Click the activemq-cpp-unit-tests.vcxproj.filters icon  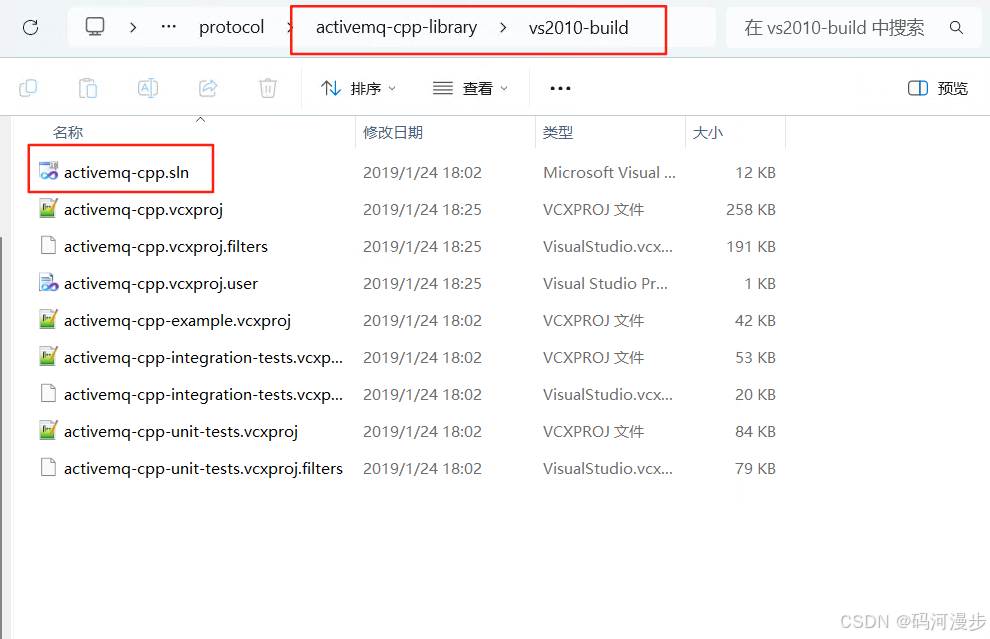[49, 467]
